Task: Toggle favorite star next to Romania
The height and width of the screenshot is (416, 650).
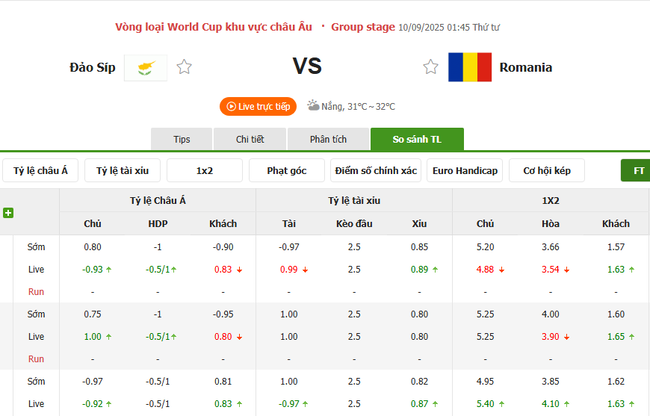Action: click(x=431, y=67)
